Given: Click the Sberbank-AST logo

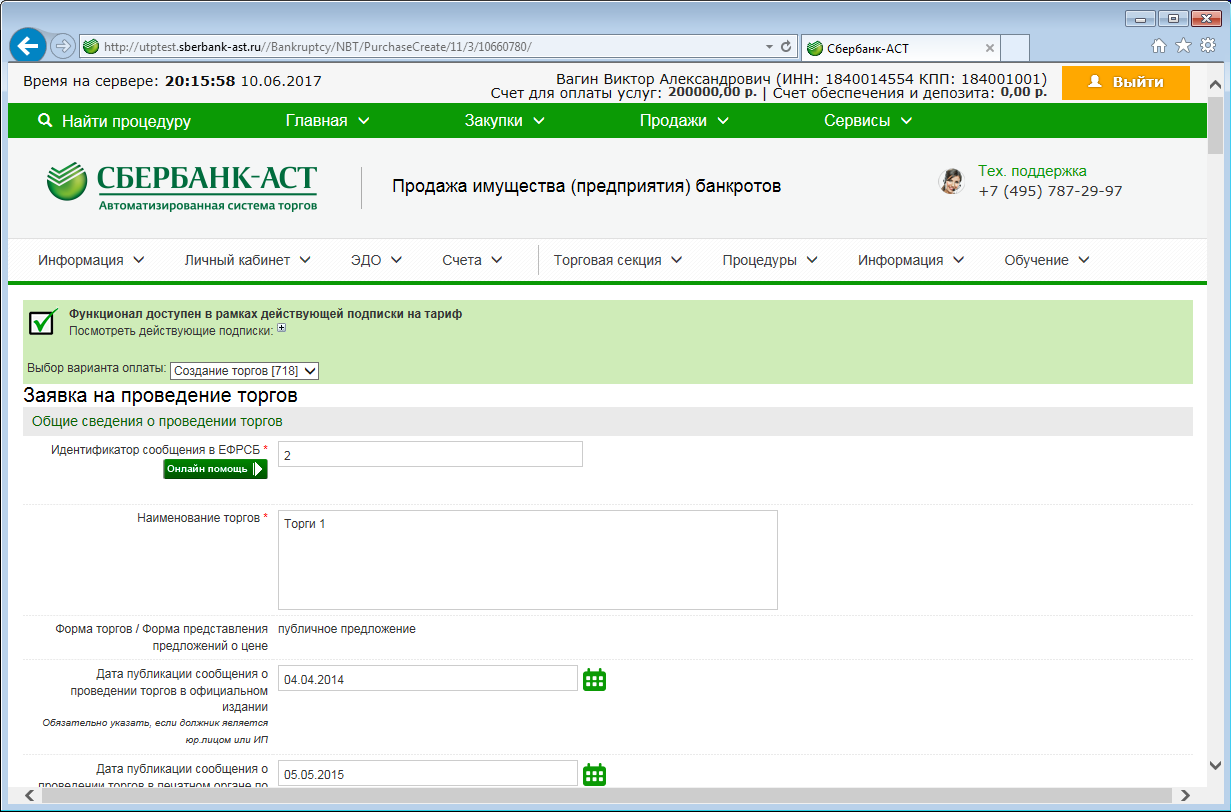Looking at the screenshot, I should (182, 186).
